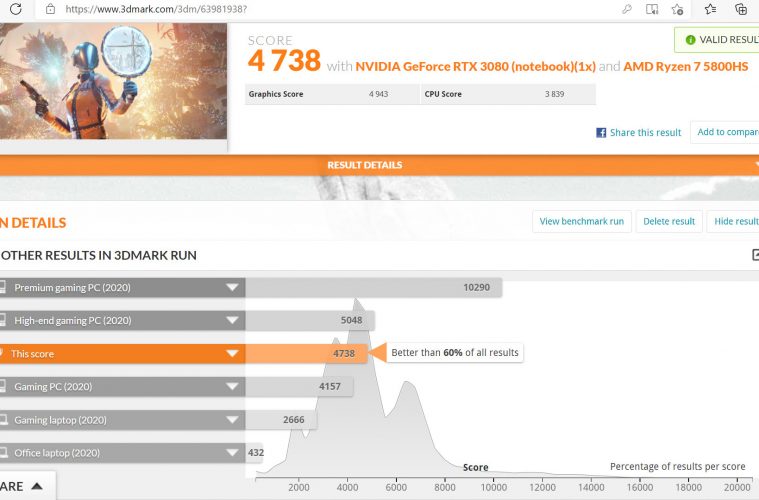Click the Premium gaming PC (2020) label
This screenshot has width=759, height=500.
click(72, 288)
